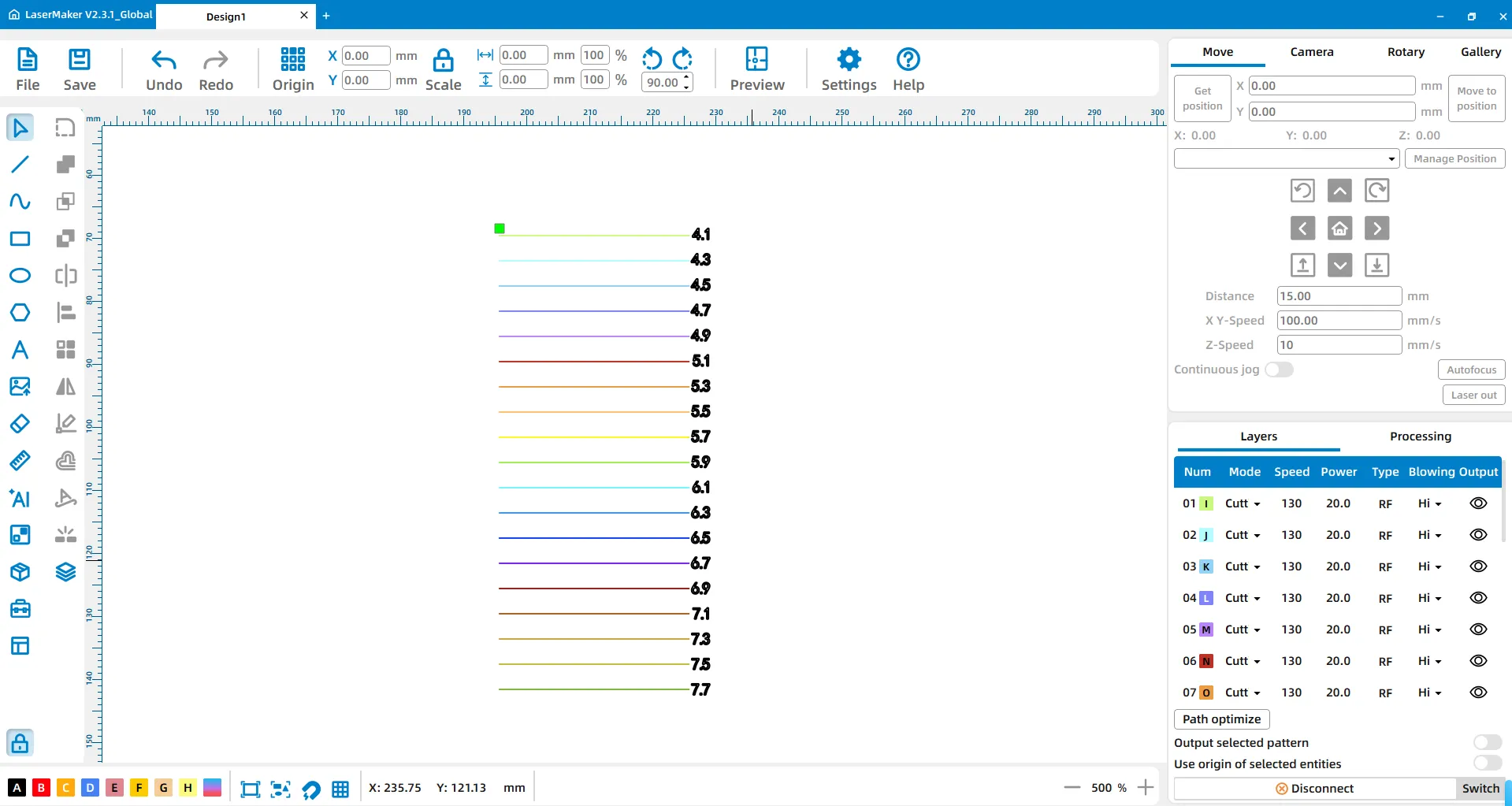Click the Undo arrow icon

pyautogui.click(x=163, y=60)
